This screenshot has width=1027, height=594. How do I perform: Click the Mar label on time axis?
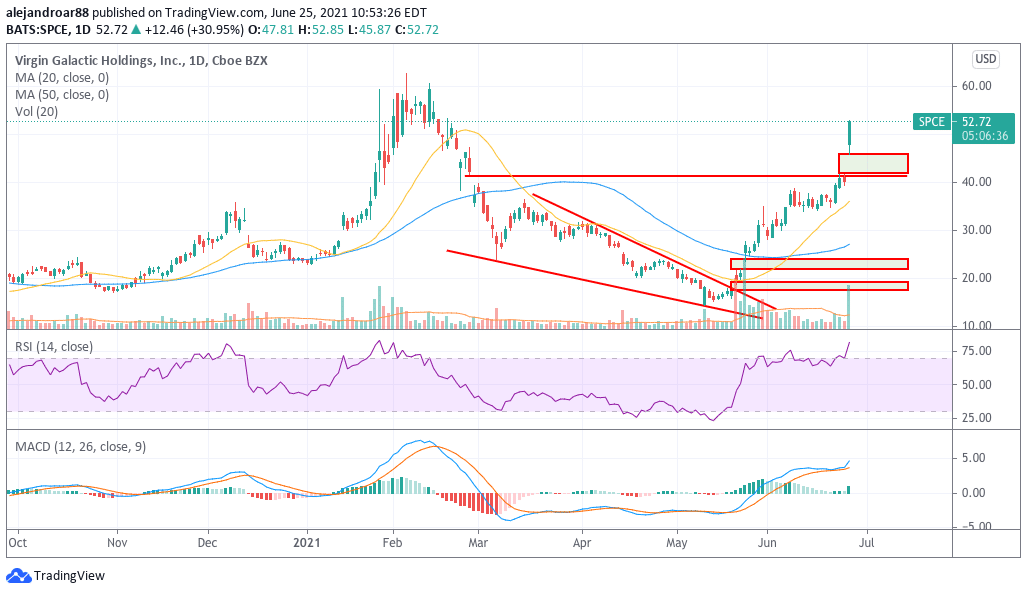478,543
